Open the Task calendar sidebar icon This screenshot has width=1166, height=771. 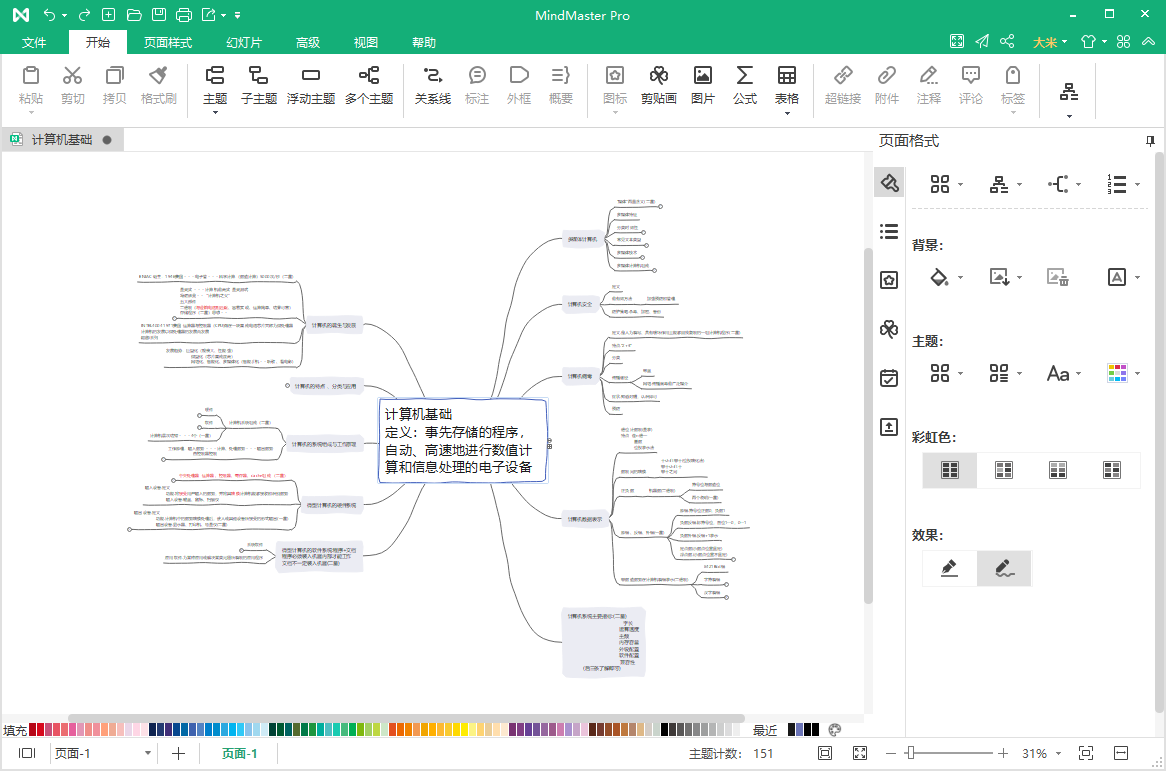(x=889, y=378)
